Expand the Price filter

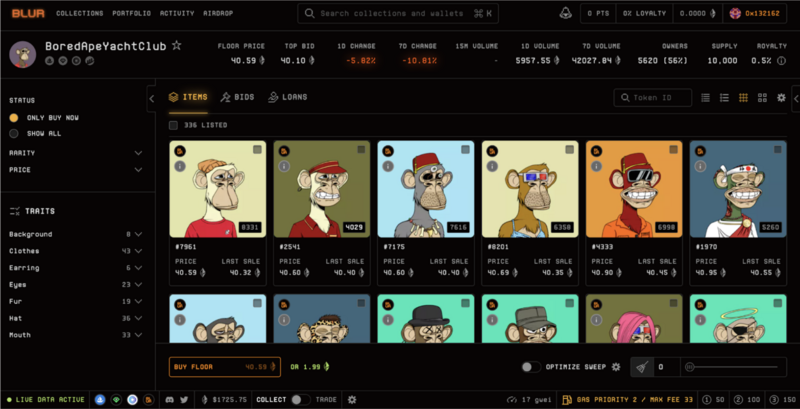tap(138, 170)
